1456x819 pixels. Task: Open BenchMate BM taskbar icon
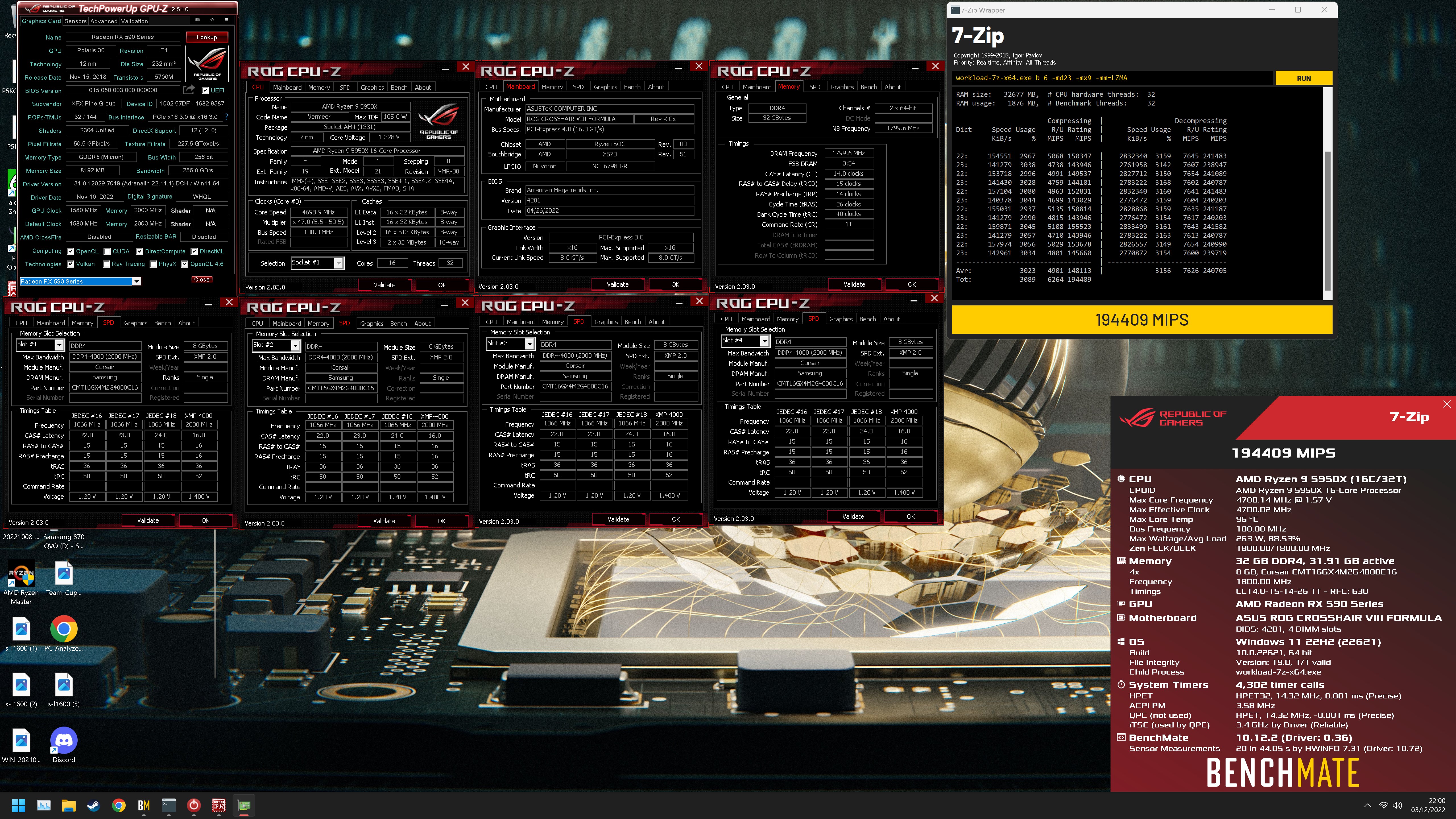[x=144, y=805]
